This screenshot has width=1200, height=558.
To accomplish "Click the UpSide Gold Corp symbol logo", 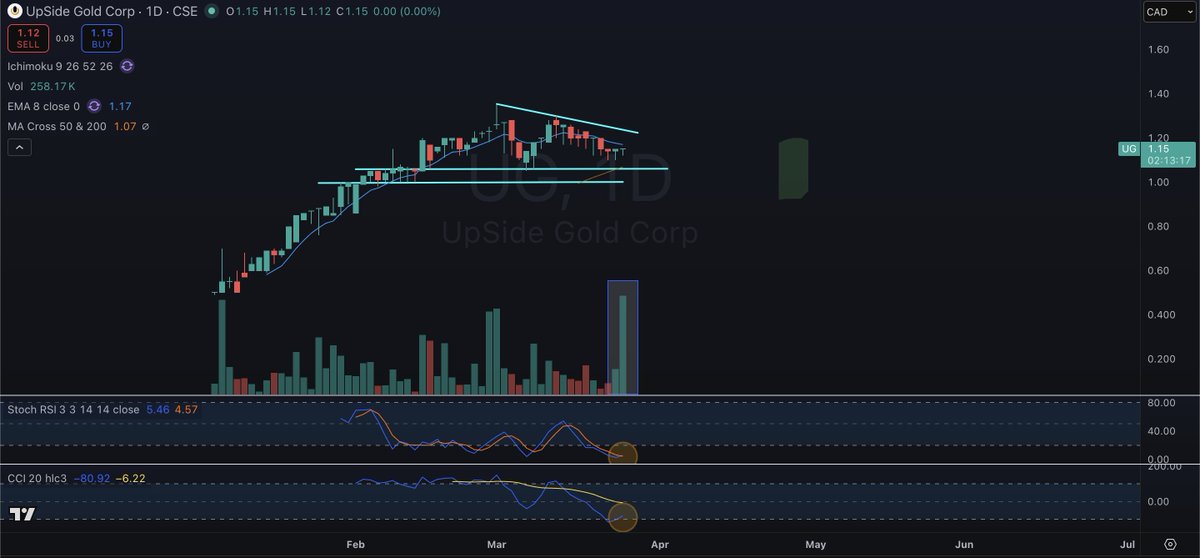I will pos(16,11).
